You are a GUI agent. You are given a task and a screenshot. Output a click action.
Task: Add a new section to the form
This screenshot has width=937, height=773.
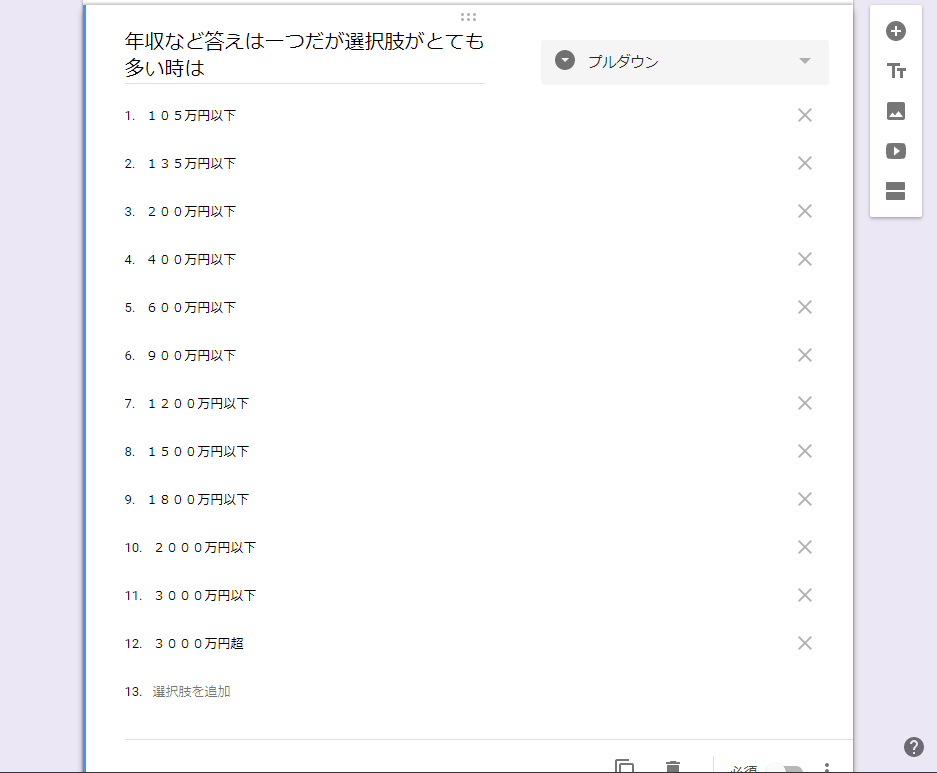pos(896,191)
